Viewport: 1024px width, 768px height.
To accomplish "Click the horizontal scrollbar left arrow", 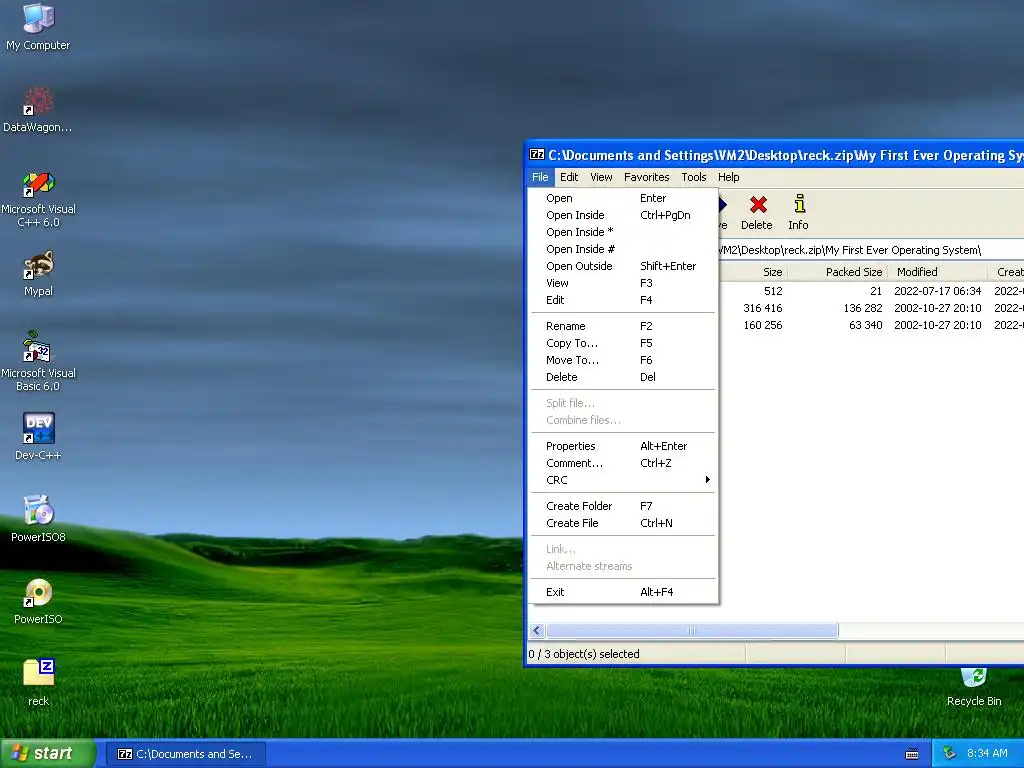I will [x=537, y=631].
